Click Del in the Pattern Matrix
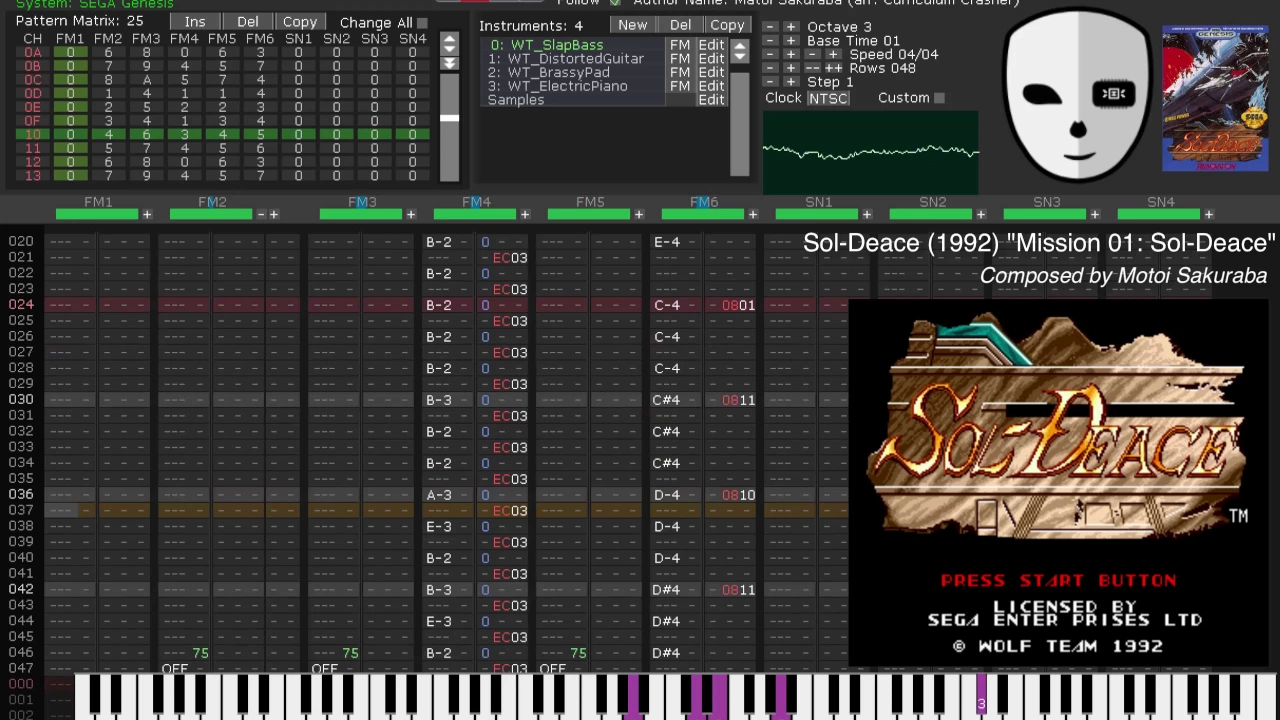Image resolution: width=1280 pixels, height=720 pixels. 247,22
